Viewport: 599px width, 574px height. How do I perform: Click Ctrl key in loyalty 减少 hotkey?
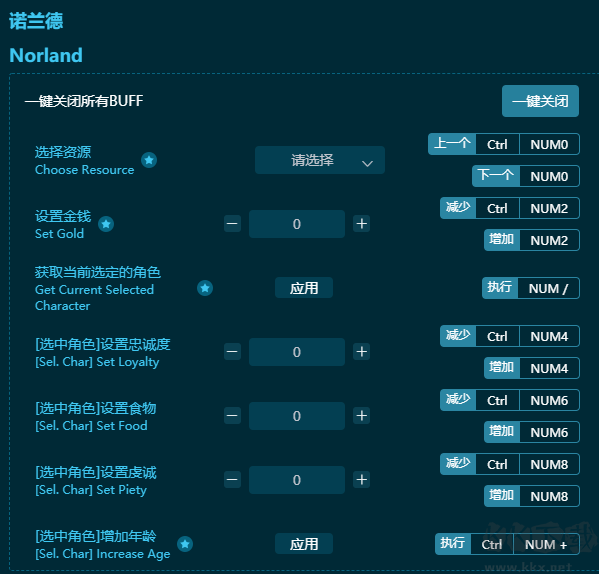coord(497,336)
